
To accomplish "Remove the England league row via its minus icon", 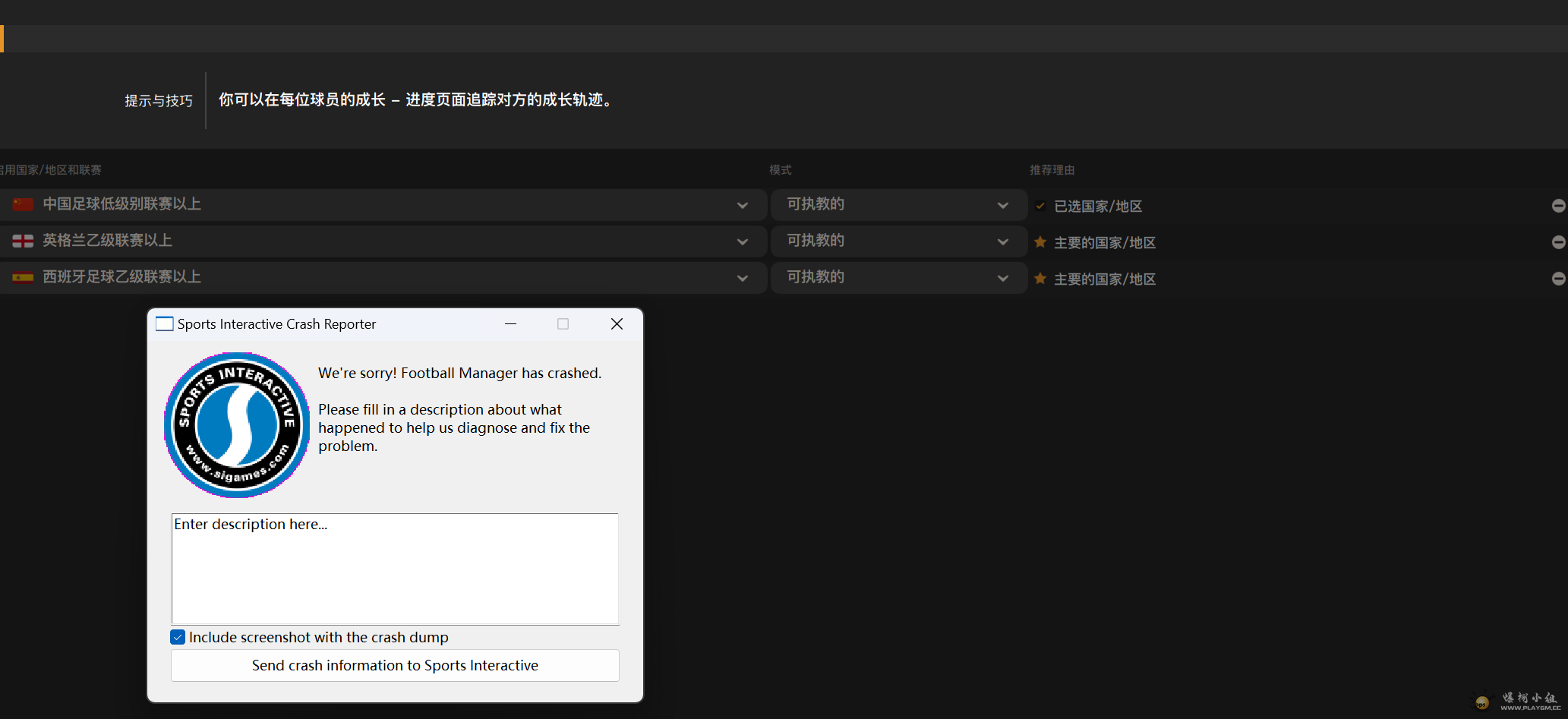I will click(x=1559, y=242).
